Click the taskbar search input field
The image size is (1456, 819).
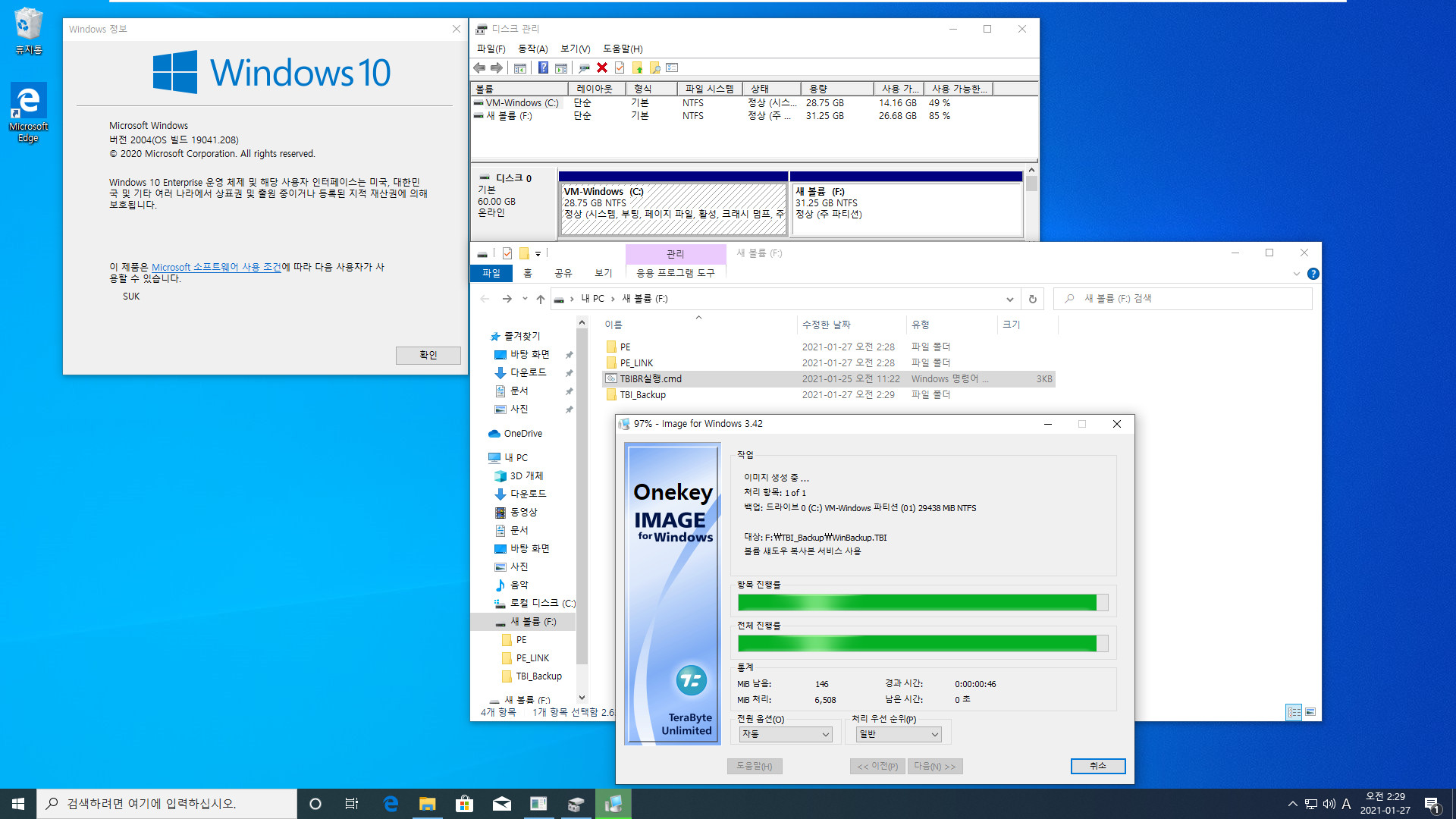(x=167, y=804)
